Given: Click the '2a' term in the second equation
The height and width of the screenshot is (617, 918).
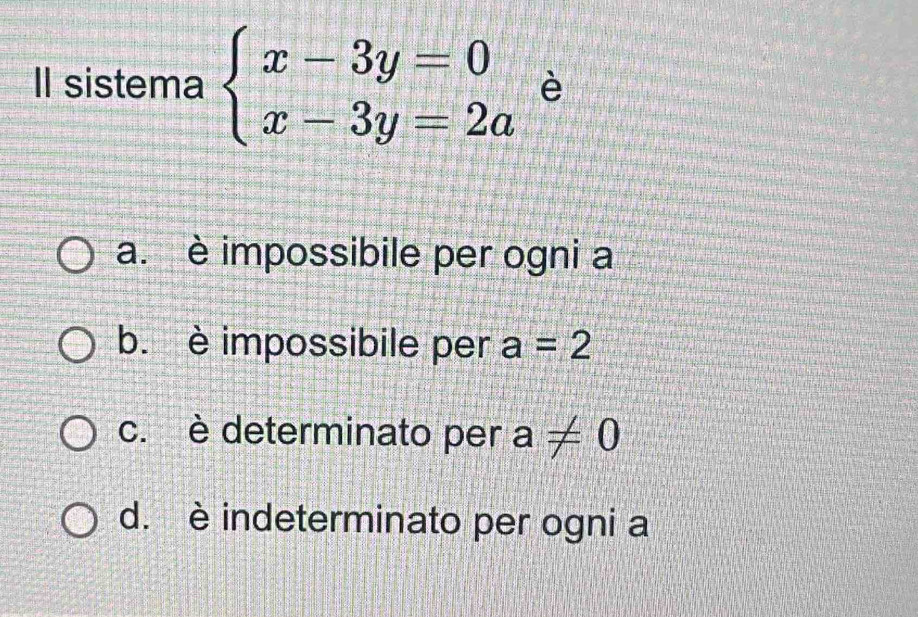Looking at the screenshot, I should click(492, 123).
